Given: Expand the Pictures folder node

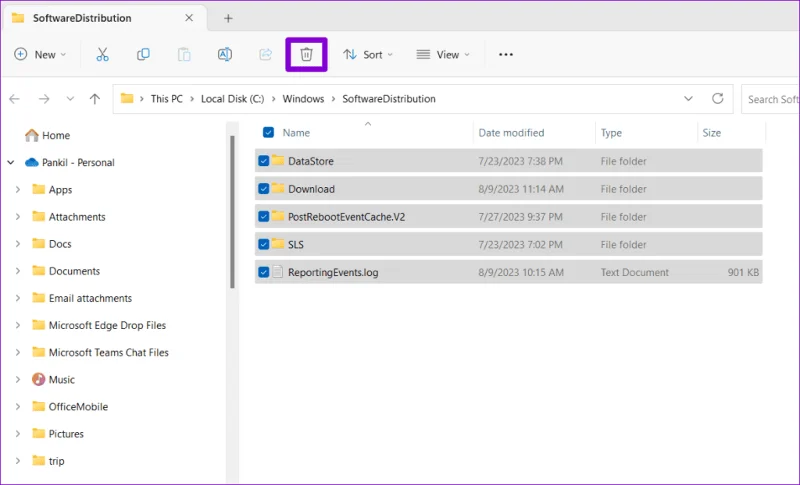Looking at the screenshot, I should coord(18,433).
